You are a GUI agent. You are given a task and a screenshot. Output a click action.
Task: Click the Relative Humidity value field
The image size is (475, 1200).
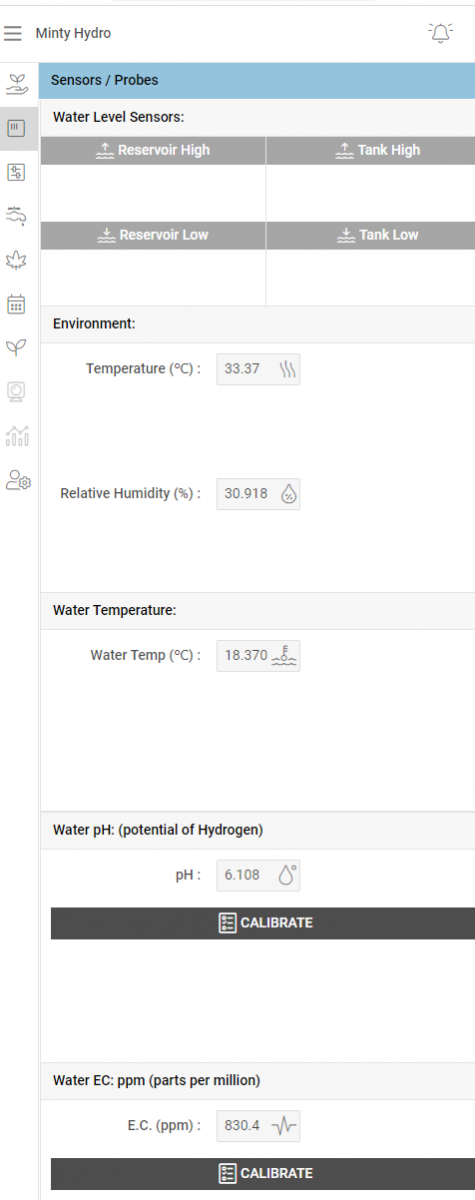coord(258,493)
